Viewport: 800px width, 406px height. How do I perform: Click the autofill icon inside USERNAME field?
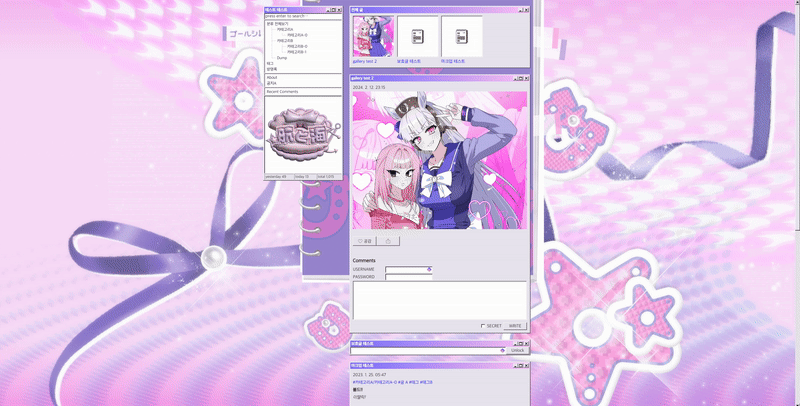click(429, 269)
